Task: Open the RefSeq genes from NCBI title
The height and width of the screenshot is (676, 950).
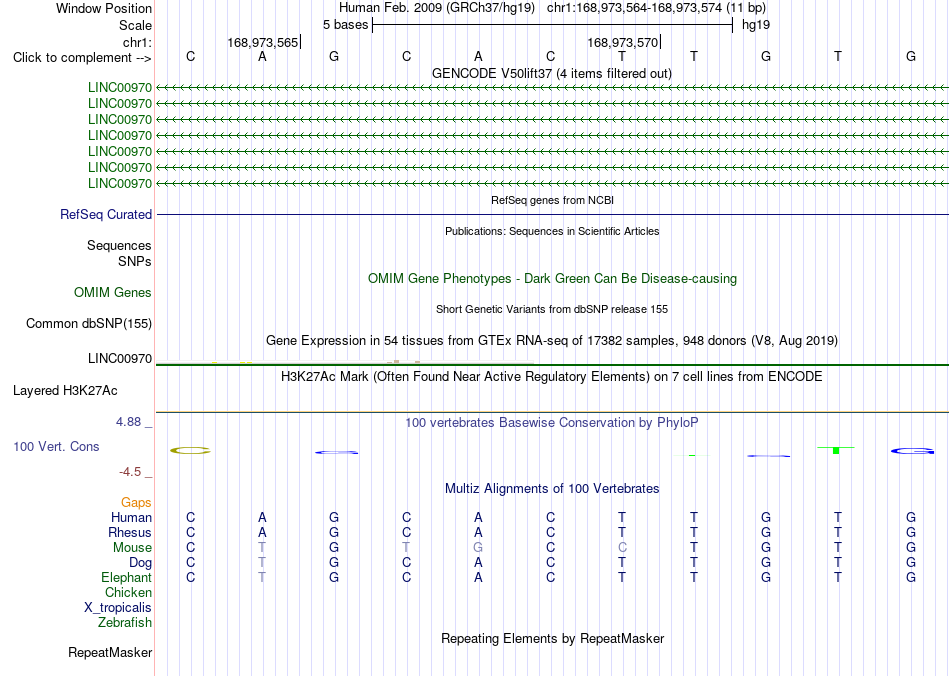Action: click(x=553, y=200)
